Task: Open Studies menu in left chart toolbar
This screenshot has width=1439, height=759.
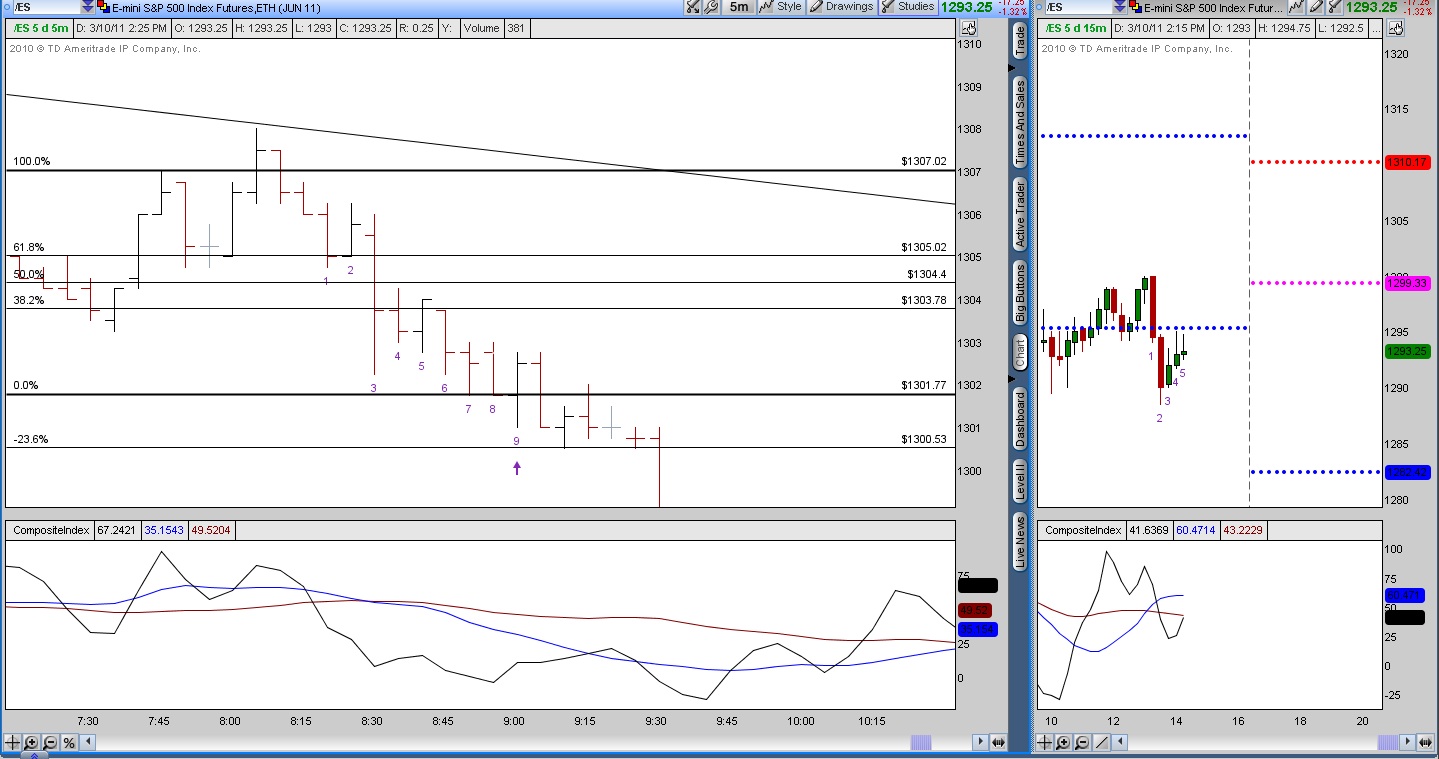Action: 908,7
